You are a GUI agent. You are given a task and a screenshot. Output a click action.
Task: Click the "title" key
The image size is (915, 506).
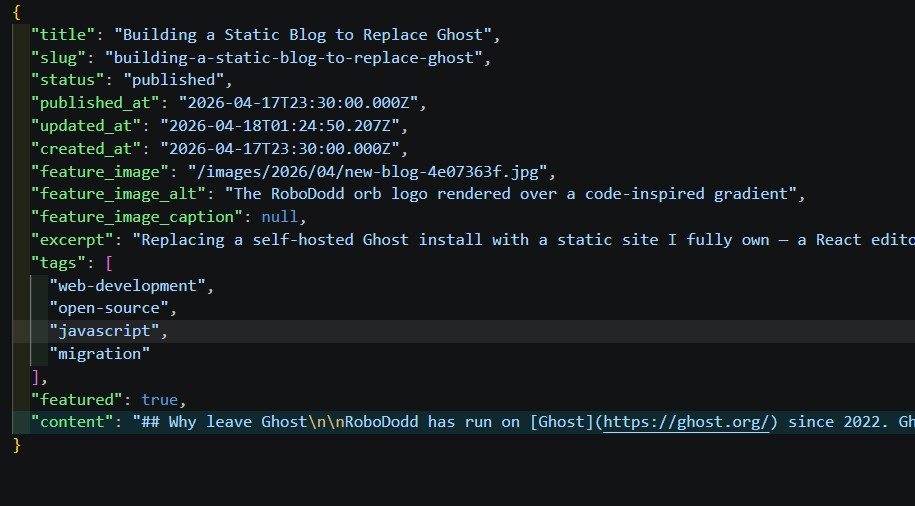coord(63,34)
